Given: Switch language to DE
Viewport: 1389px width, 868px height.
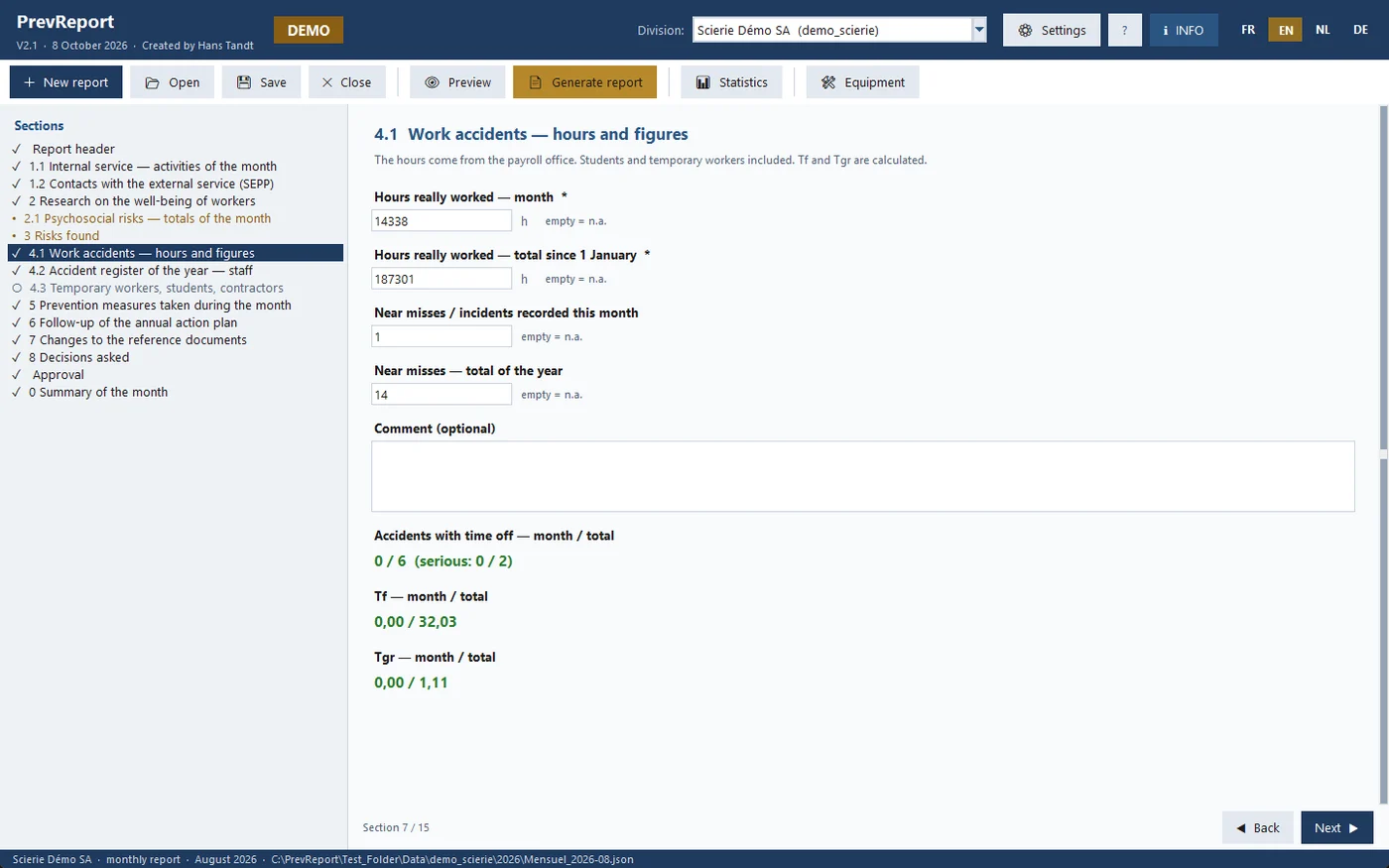Looking at the screenshot, I should (1360, 30).
